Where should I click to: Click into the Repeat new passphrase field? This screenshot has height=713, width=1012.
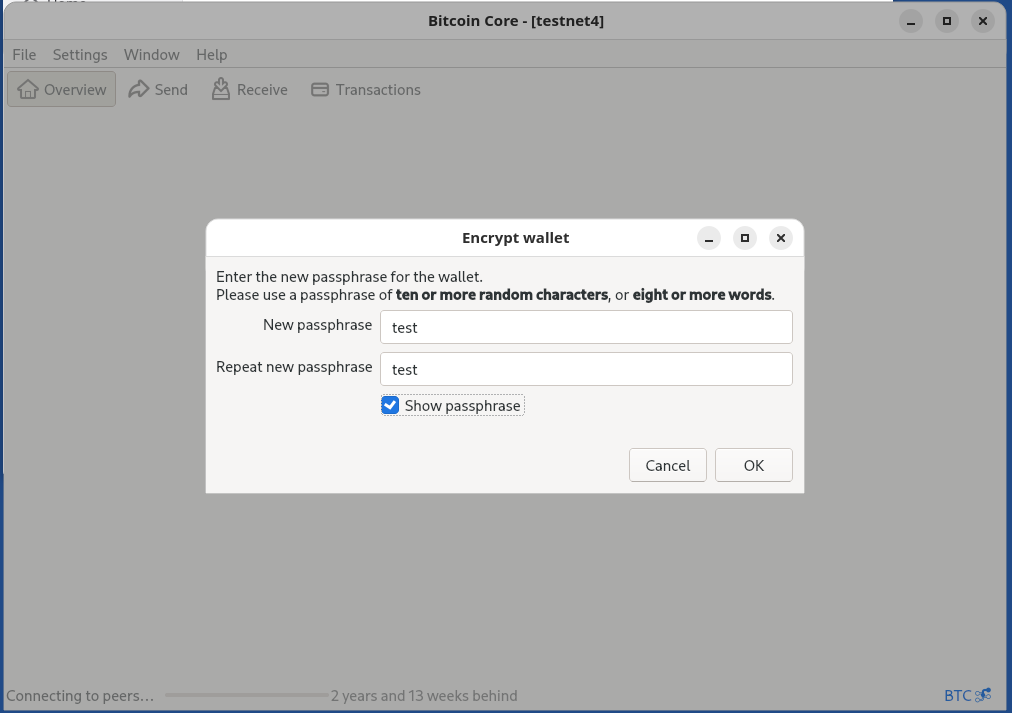(x=586, y=369)
